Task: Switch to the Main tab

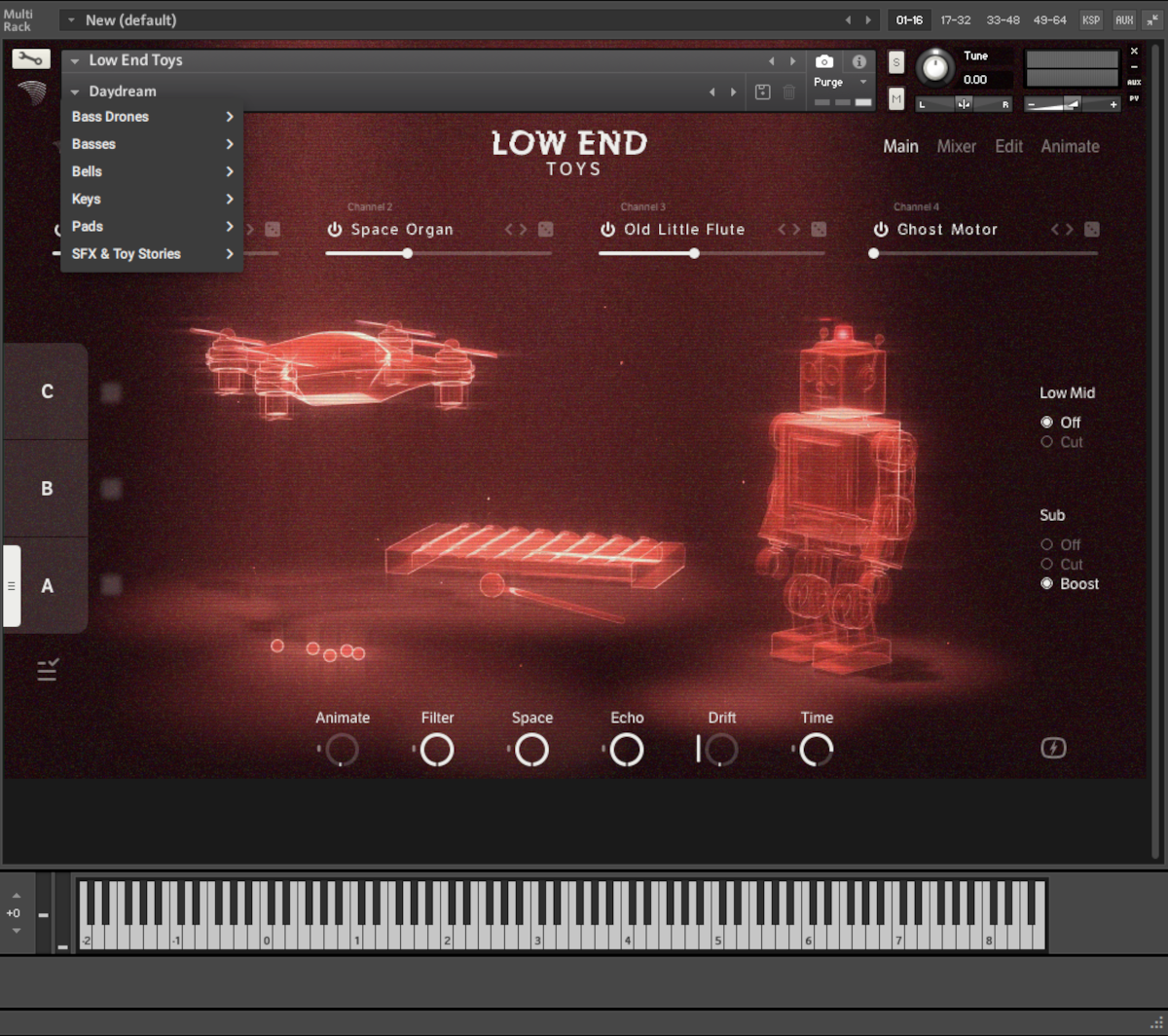Action: click(x=900, y=146)
